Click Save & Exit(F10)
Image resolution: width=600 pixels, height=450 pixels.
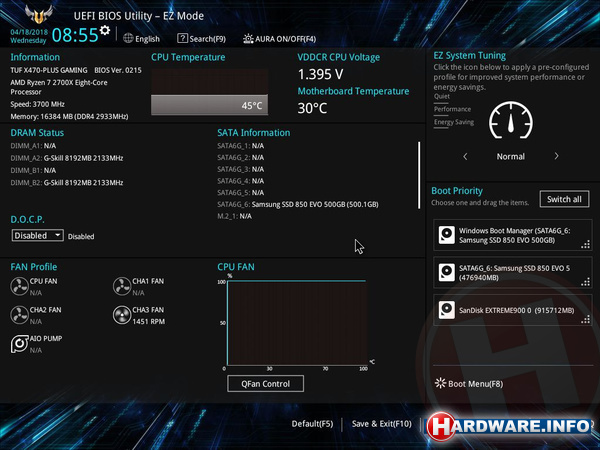click(x=382, y=424)
